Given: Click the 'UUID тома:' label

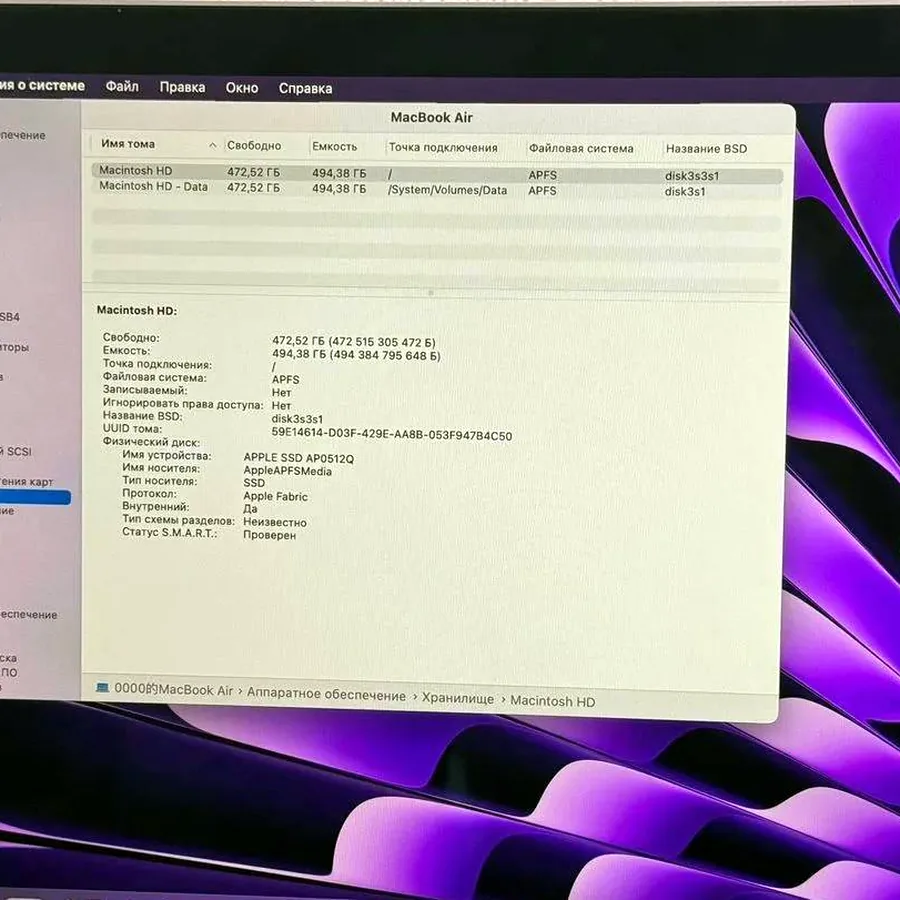Looking at the screenshot, I should pyautogui.click(x=132, y=429).
